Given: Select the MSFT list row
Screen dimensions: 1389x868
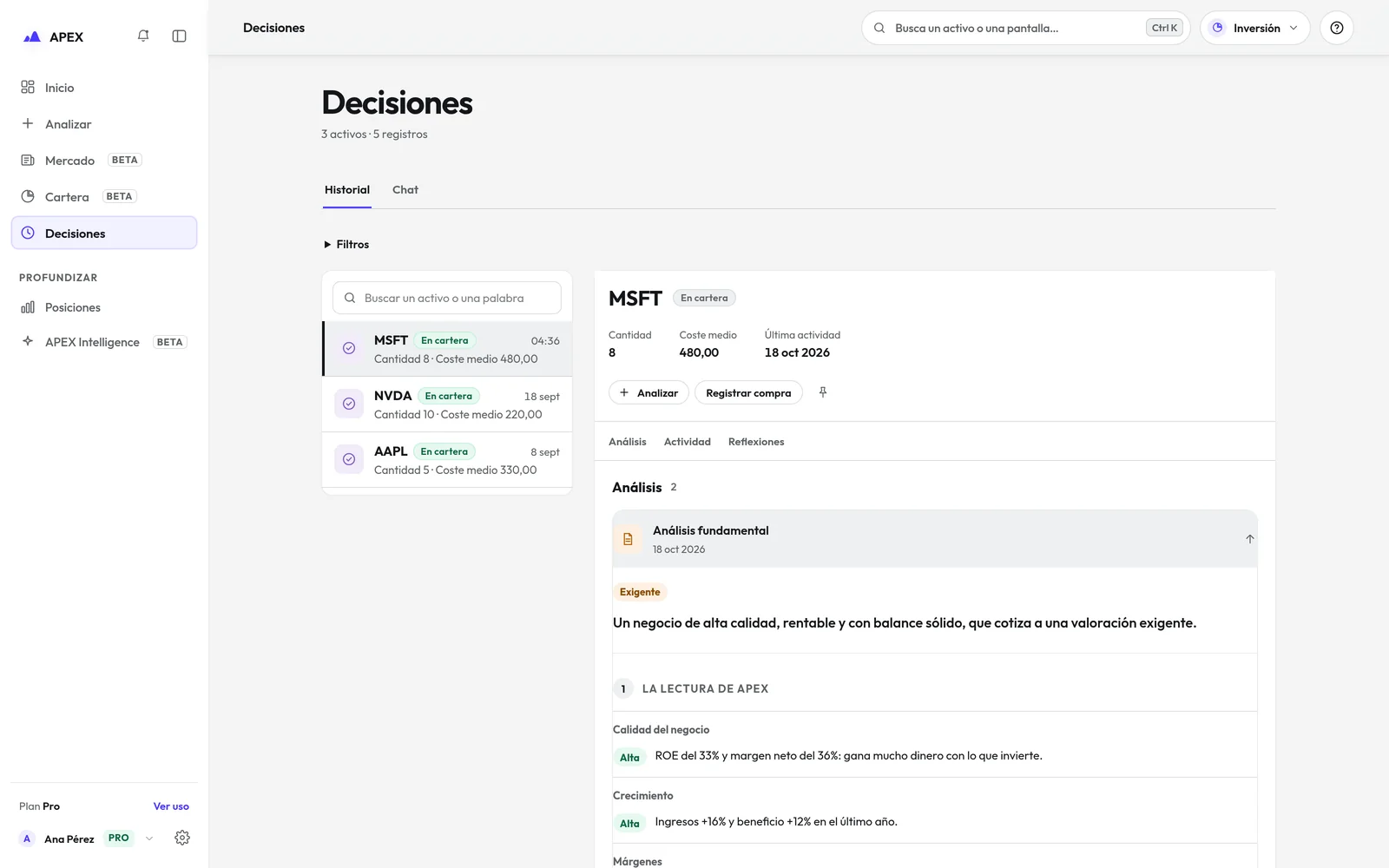Looking at the screenshot, I should [x=447, y=349].
